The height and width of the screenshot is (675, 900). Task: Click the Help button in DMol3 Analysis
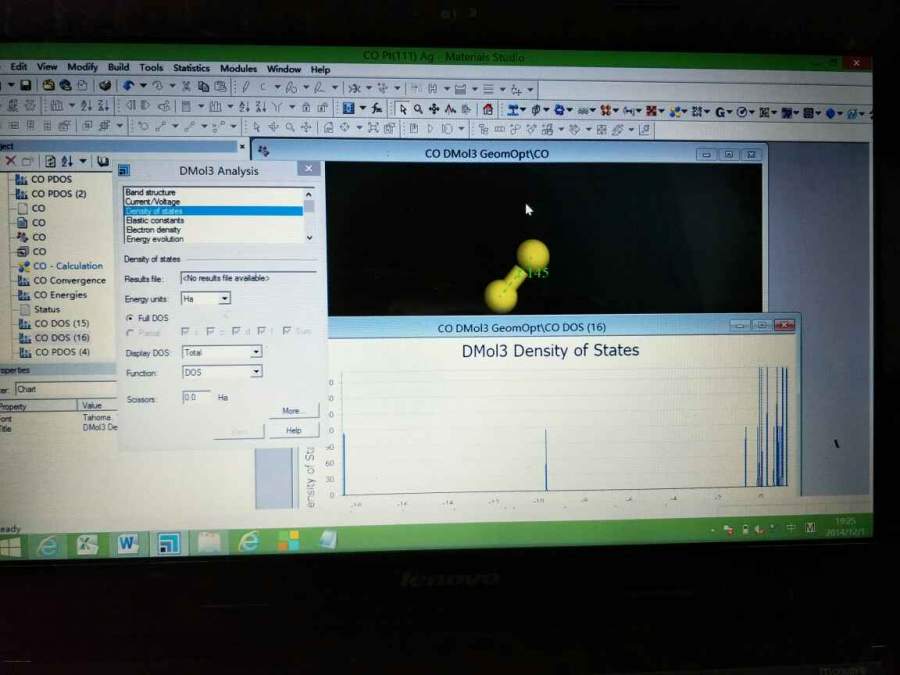click(293, 430)
